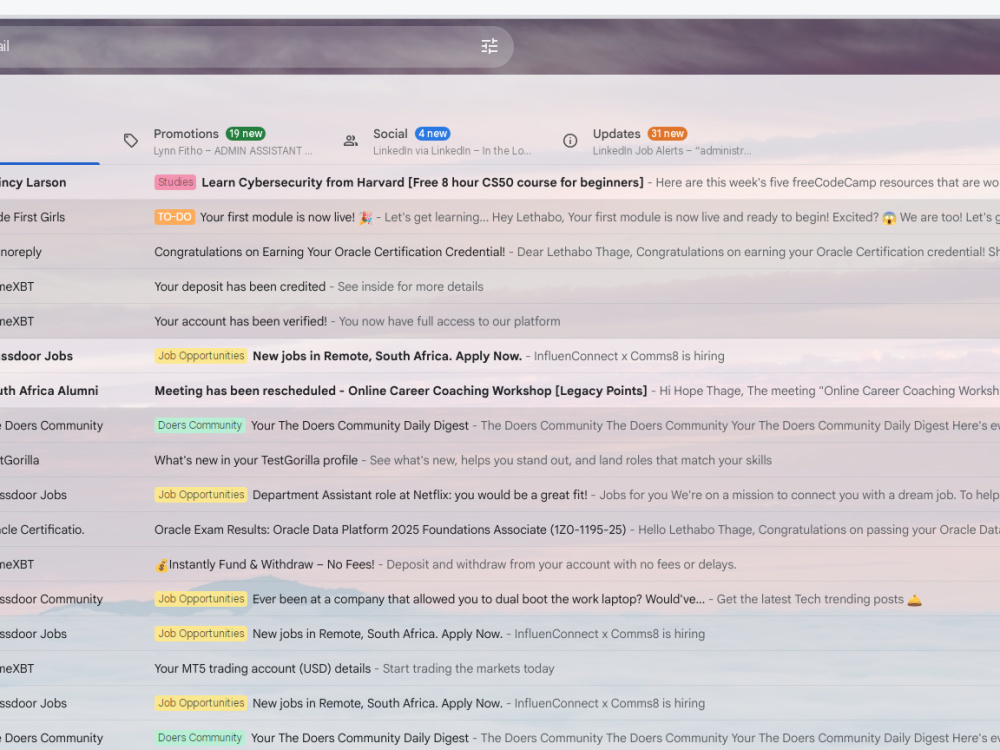Click the Promotions tag icon
This screenshot has height=750, width=1000.
click(x=131, y=141)
